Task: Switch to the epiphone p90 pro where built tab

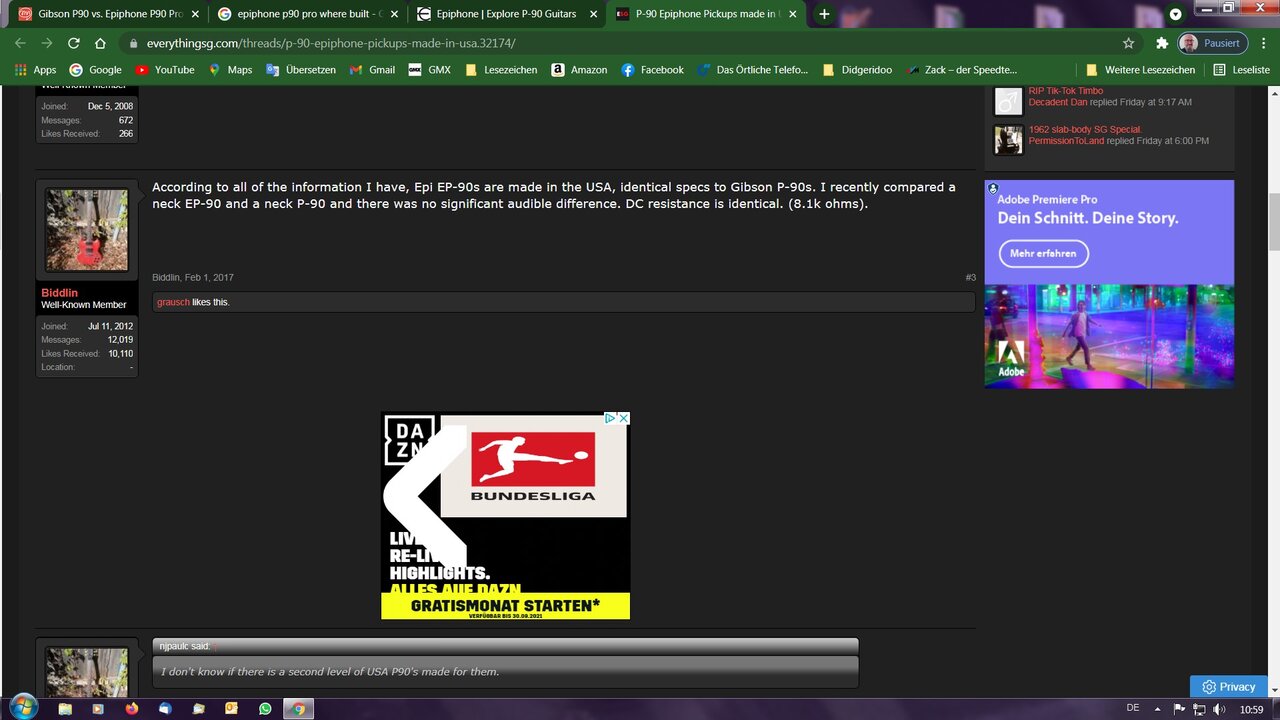Action: (x=308, y=14)
